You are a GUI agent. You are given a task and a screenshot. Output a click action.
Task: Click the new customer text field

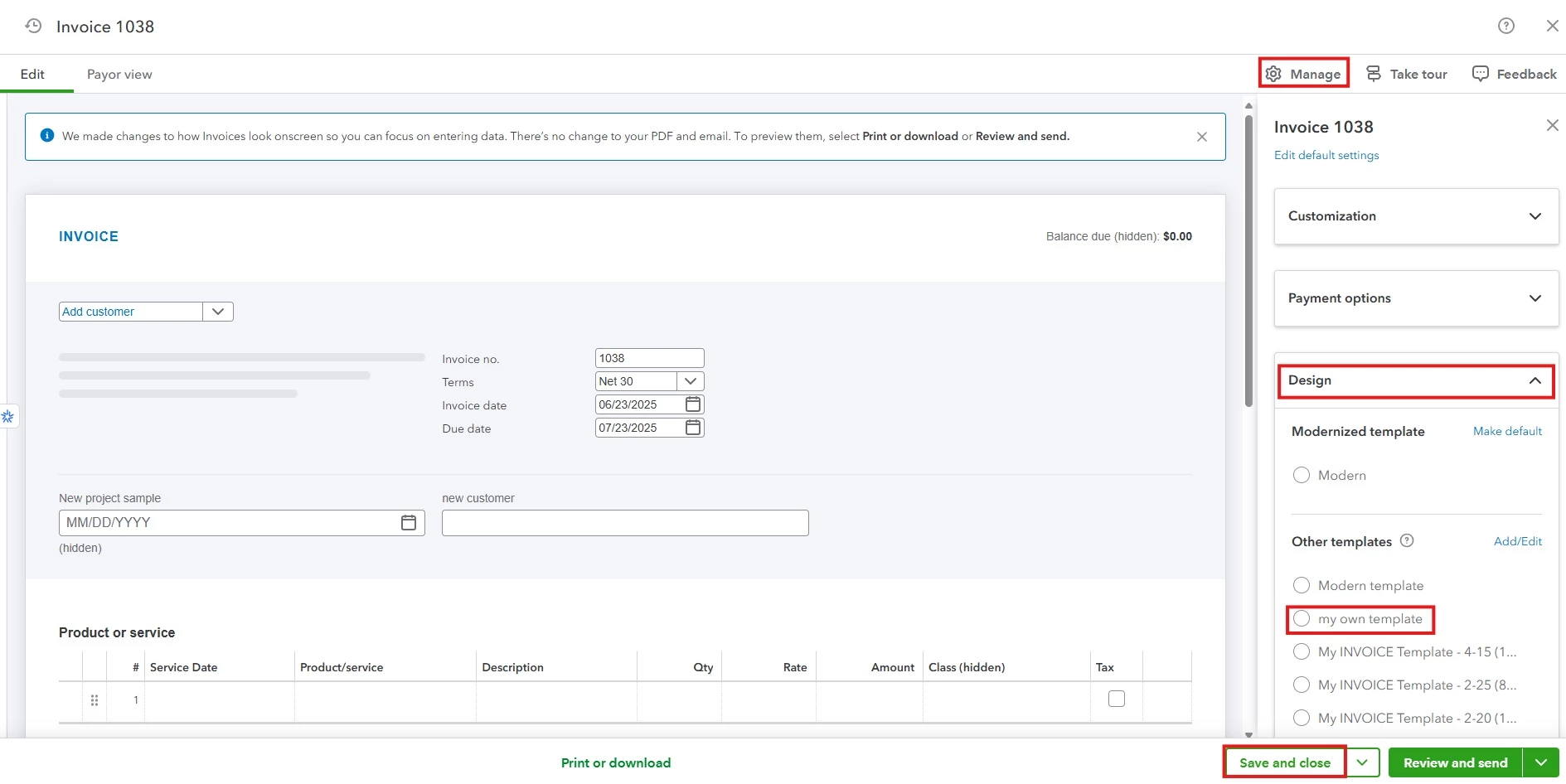pyautogui.click(x=625, y=523)
